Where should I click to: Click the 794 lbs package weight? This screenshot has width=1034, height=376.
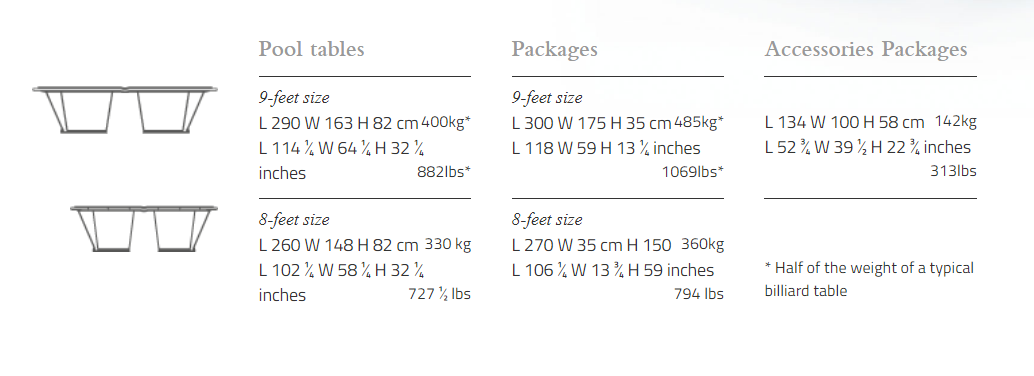tap(699, 294)
